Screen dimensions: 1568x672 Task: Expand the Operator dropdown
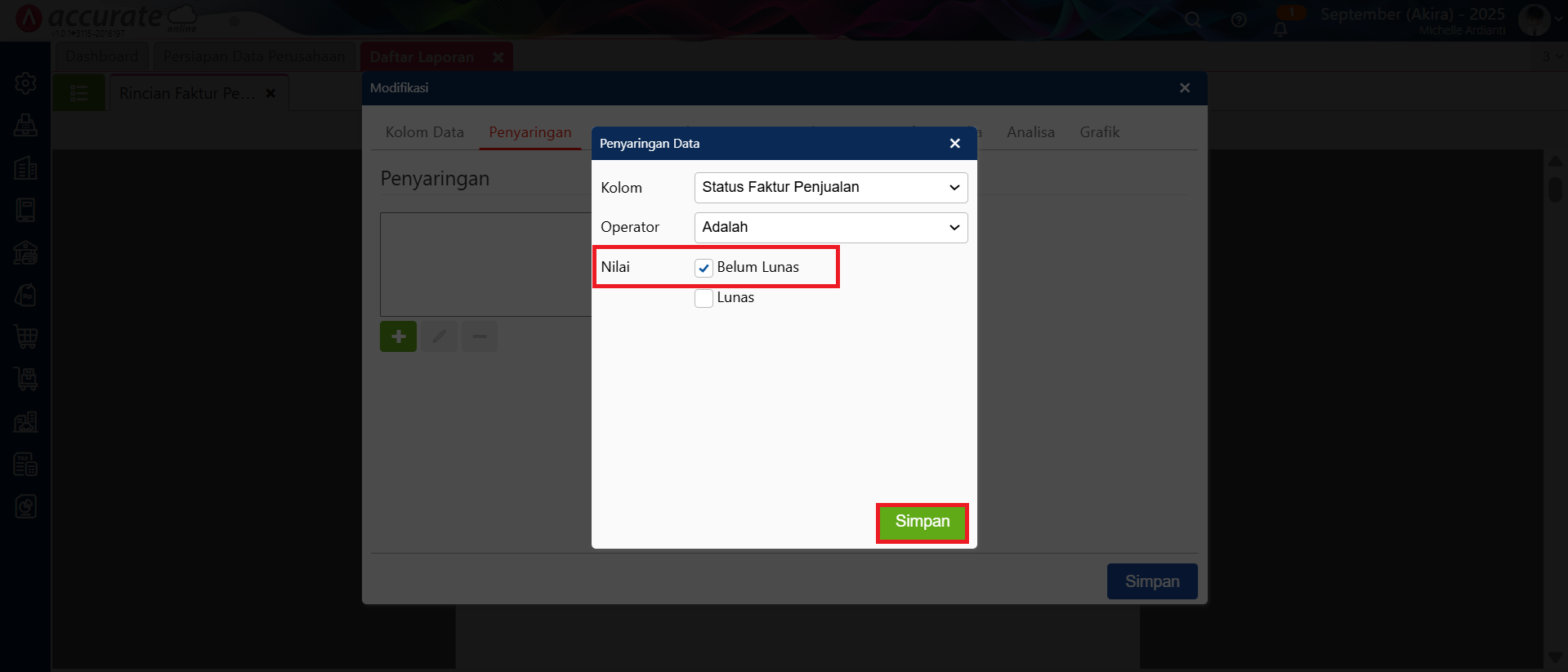[x=830, y=228]
